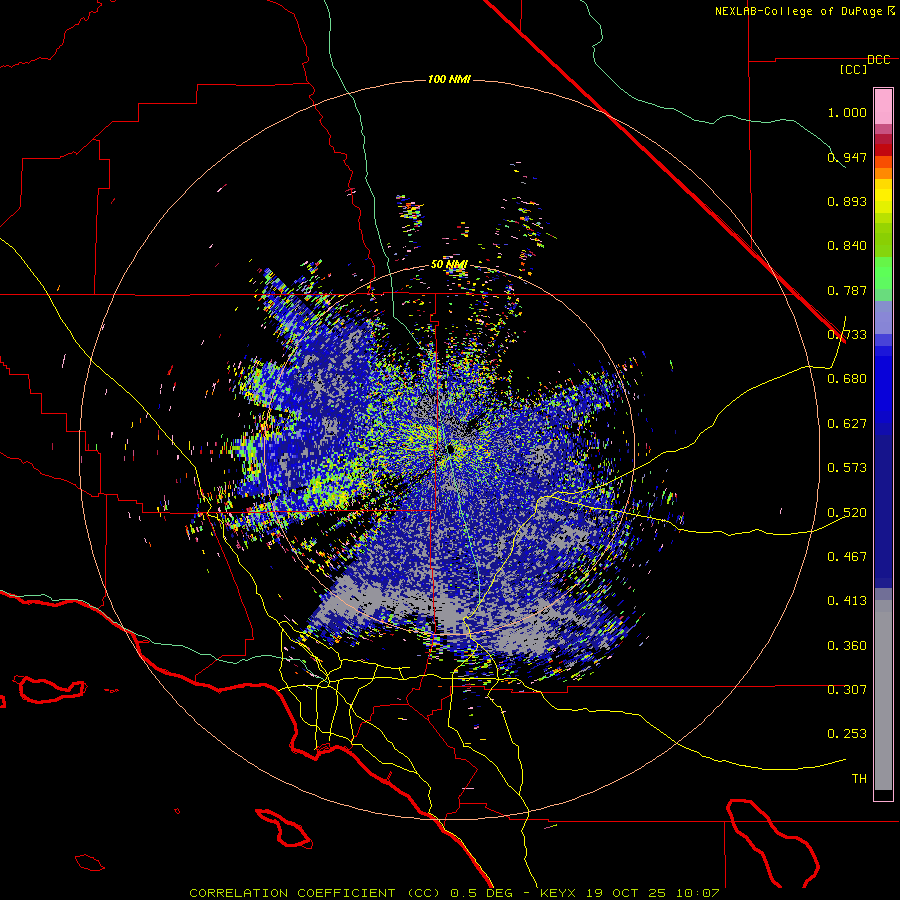Viewport: 900px width, 900px height.
Task: Click the 0.467 scale value
Action: click(847, 557)
